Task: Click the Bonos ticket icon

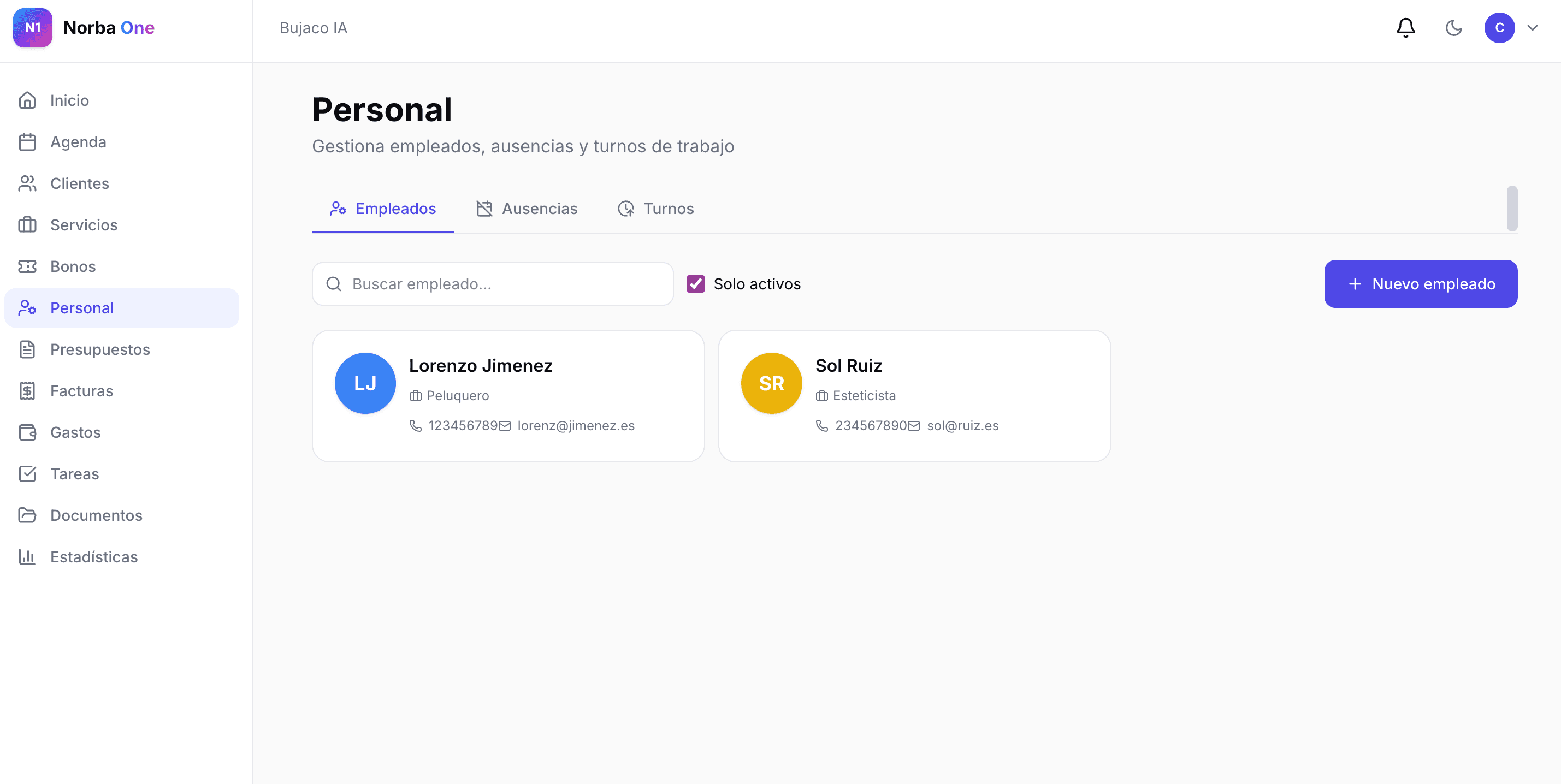Action: [27, 266]
